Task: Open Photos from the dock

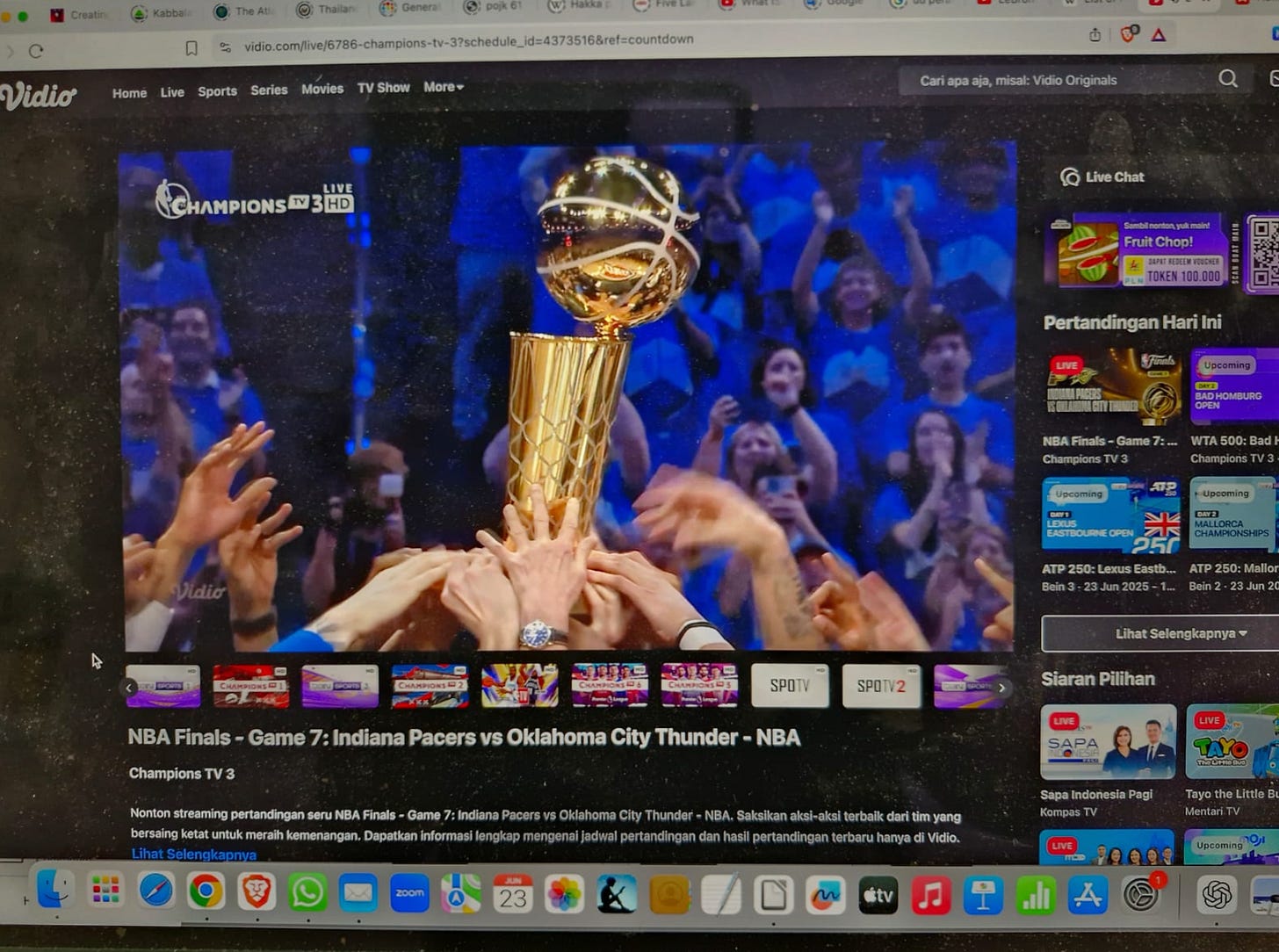Action: (x=564, y=894)
